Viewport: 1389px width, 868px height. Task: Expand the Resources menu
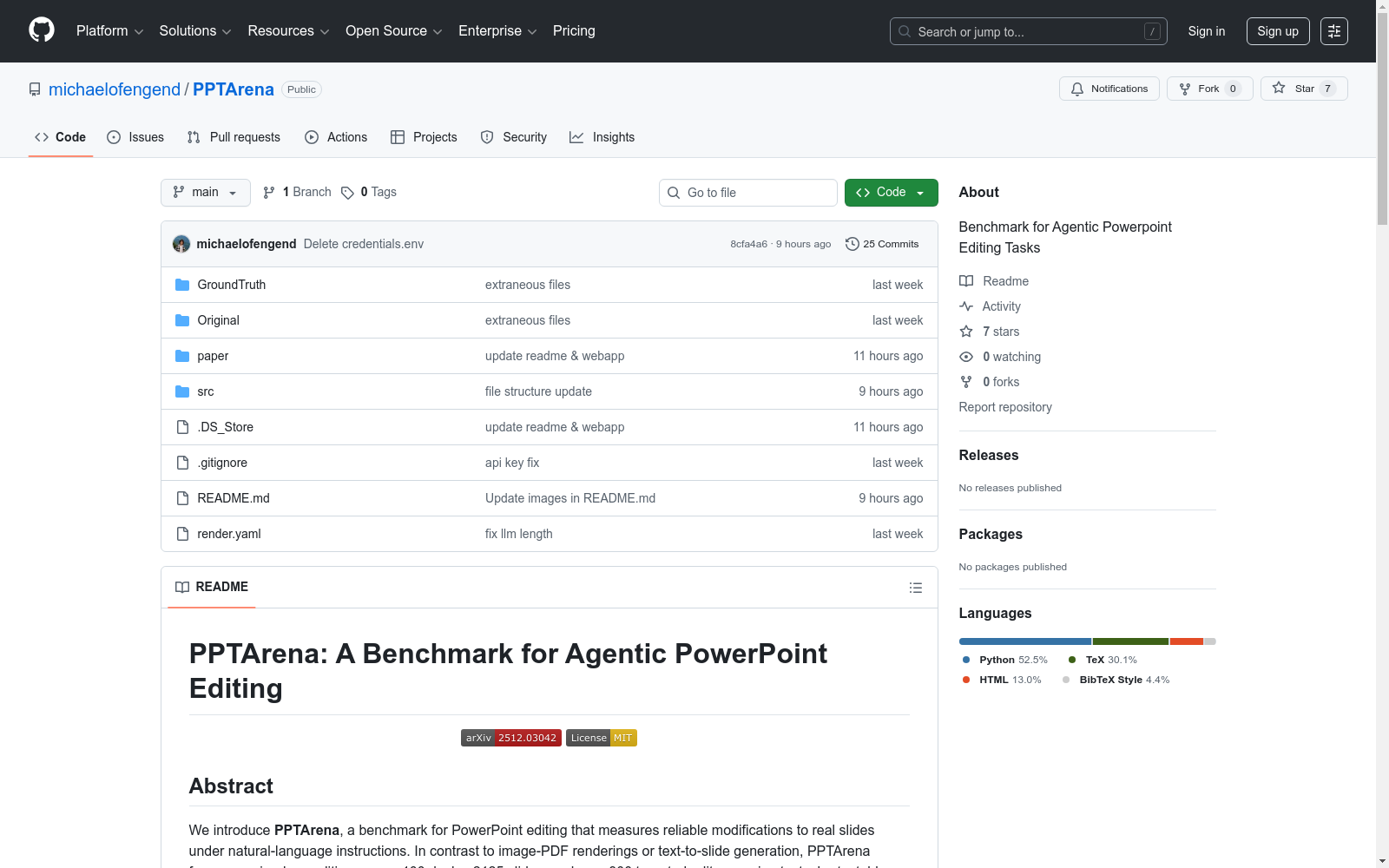(289, 31)
